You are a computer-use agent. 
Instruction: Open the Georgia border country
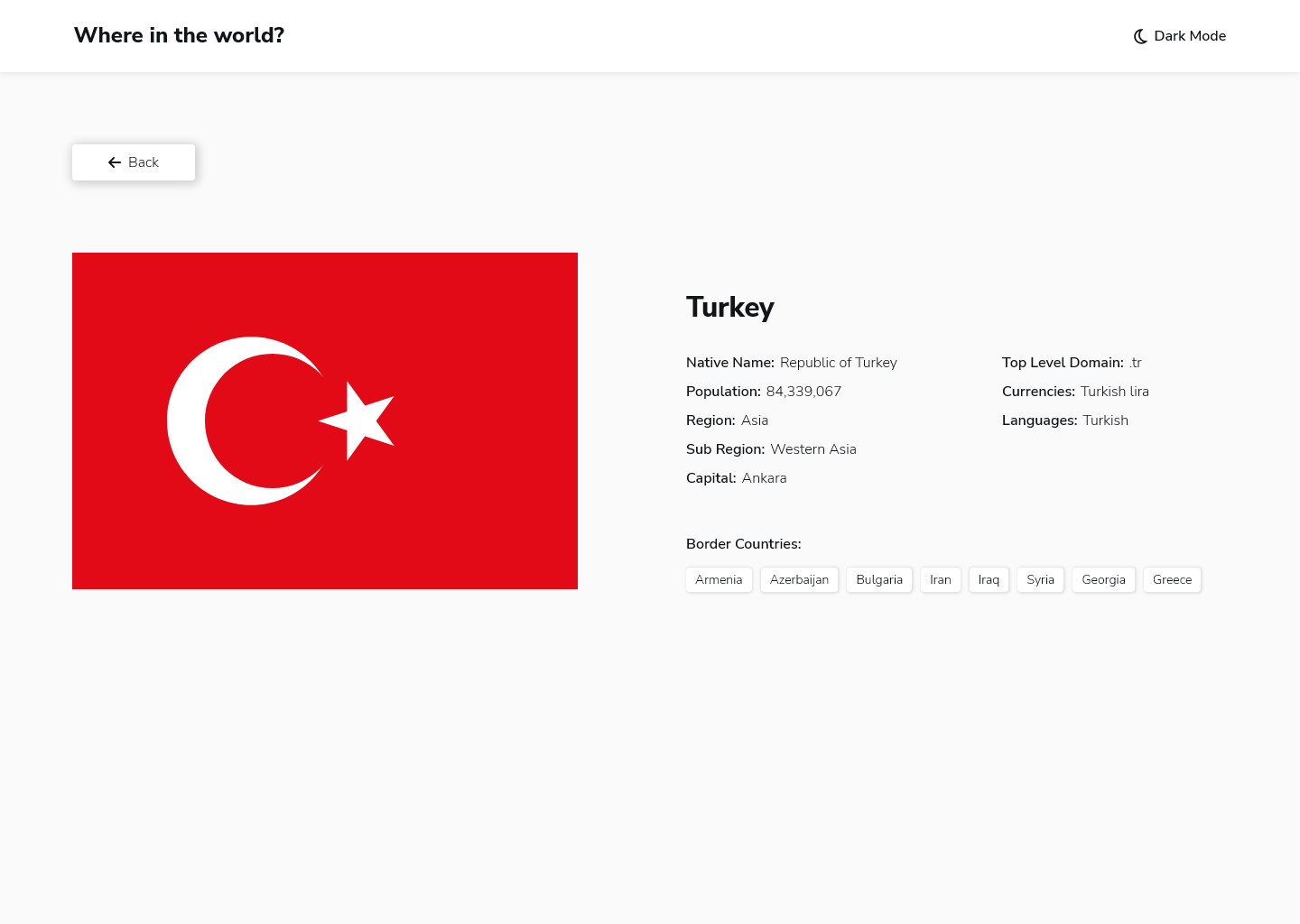pos(1103,579)
